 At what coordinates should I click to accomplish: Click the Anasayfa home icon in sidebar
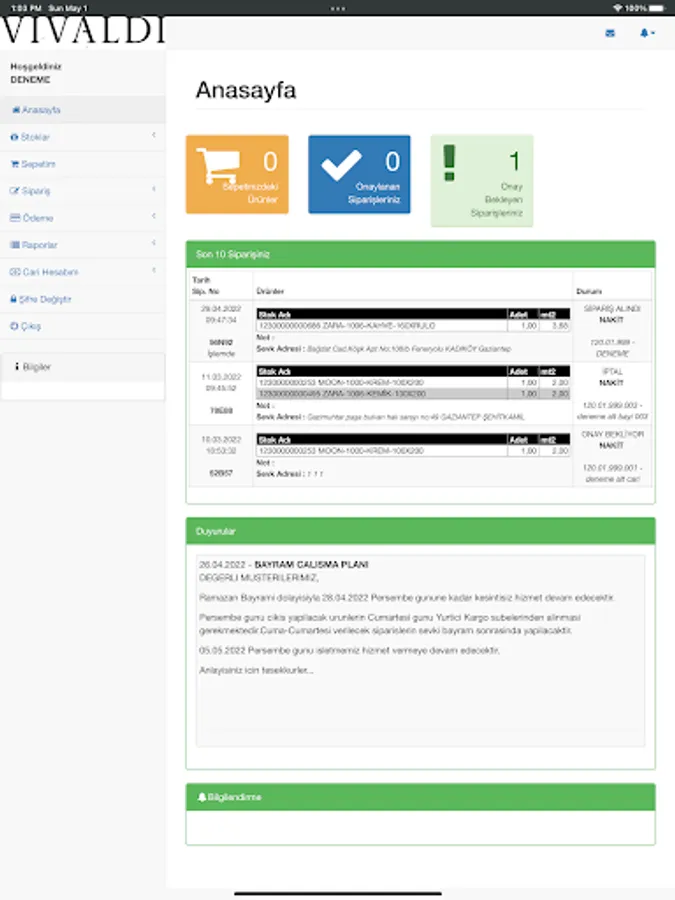[15, 110]
